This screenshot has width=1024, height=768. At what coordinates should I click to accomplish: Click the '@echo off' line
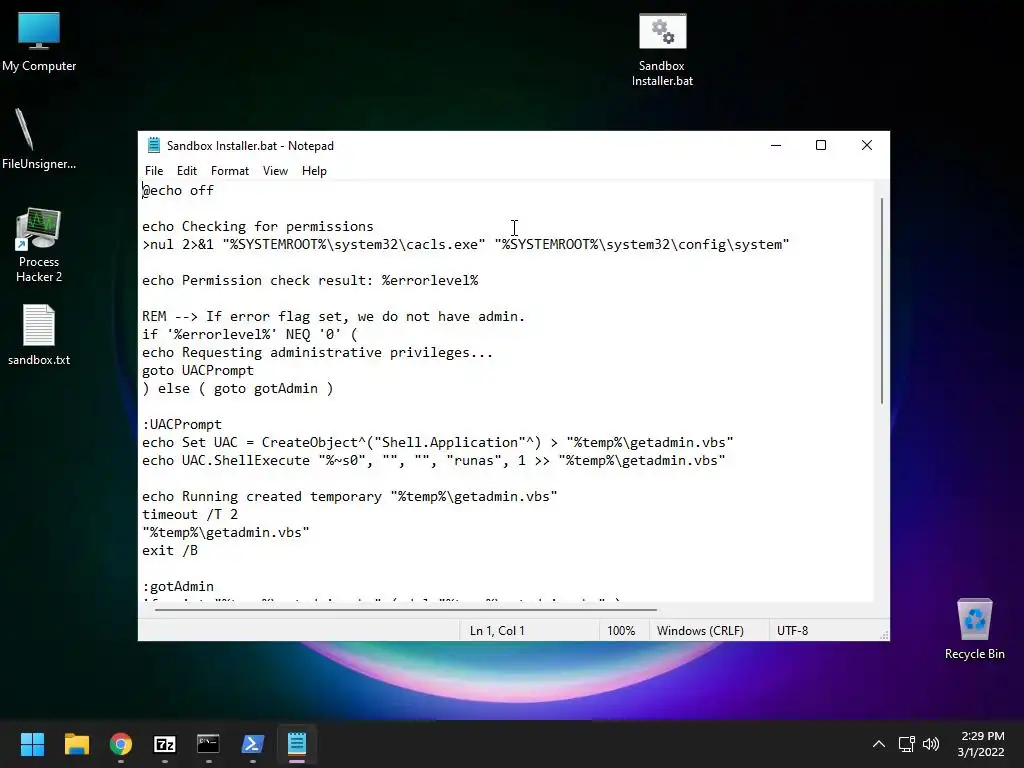[178, 190]
